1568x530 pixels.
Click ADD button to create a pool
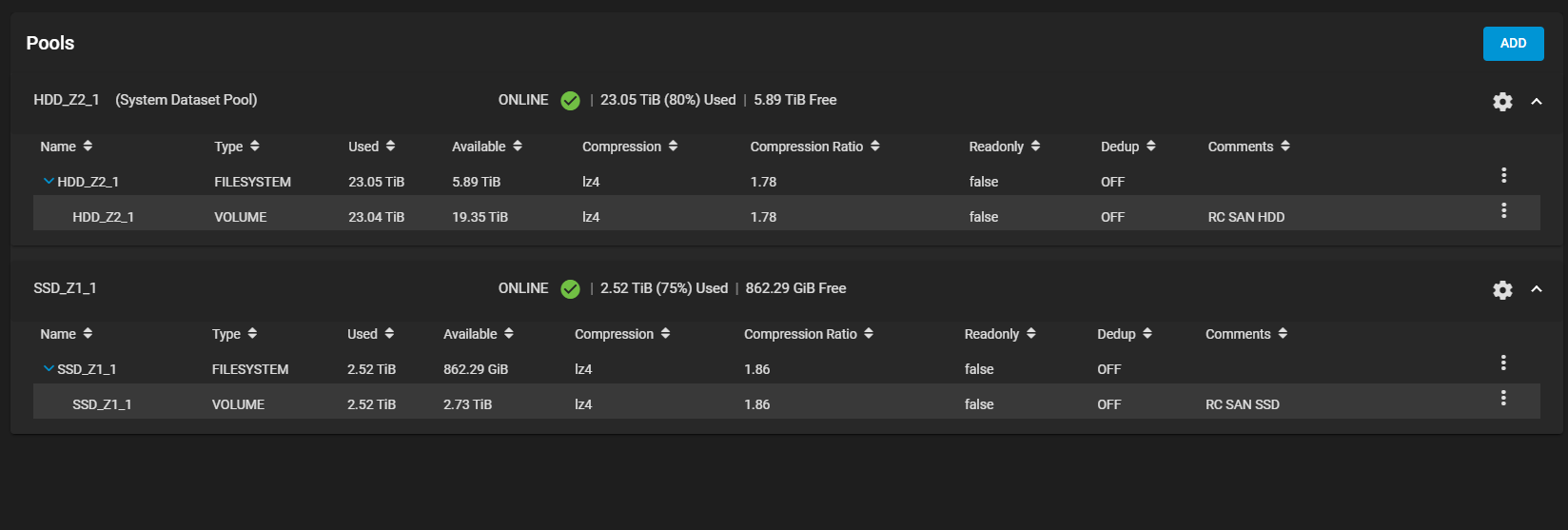click(1513, 43)
